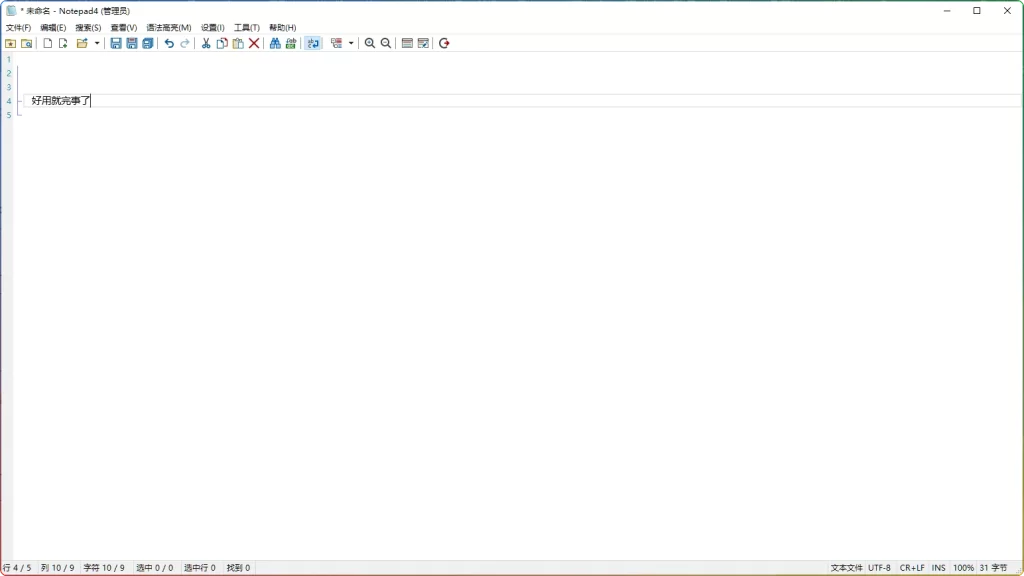Click the Cut icon on the toolbar
The height and width of the screenshot is (576, 1024).
click(x=207, y=43)
